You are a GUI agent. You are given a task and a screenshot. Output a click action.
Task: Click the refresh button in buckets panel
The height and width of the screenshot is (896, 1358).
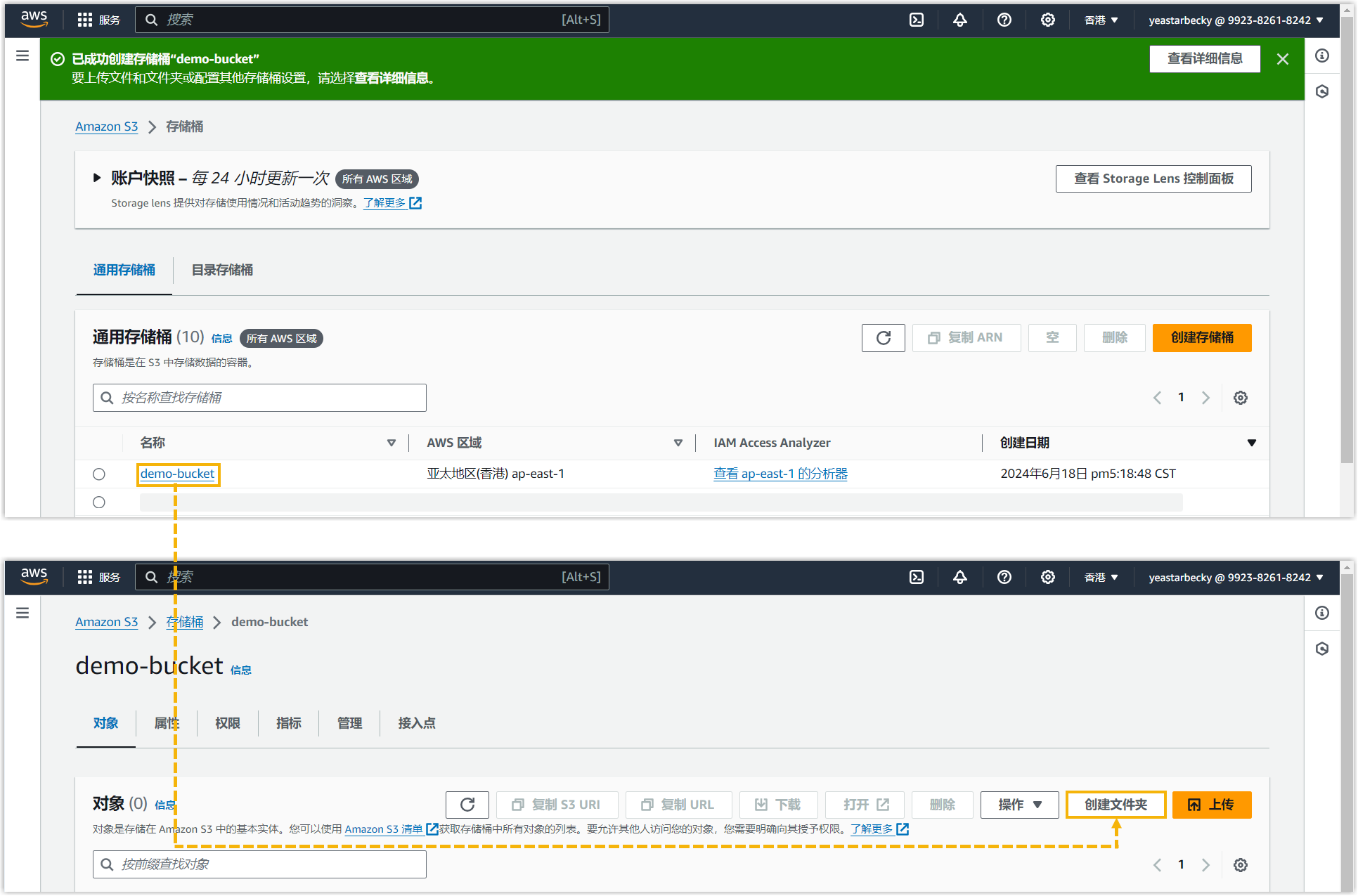[884, 338]
